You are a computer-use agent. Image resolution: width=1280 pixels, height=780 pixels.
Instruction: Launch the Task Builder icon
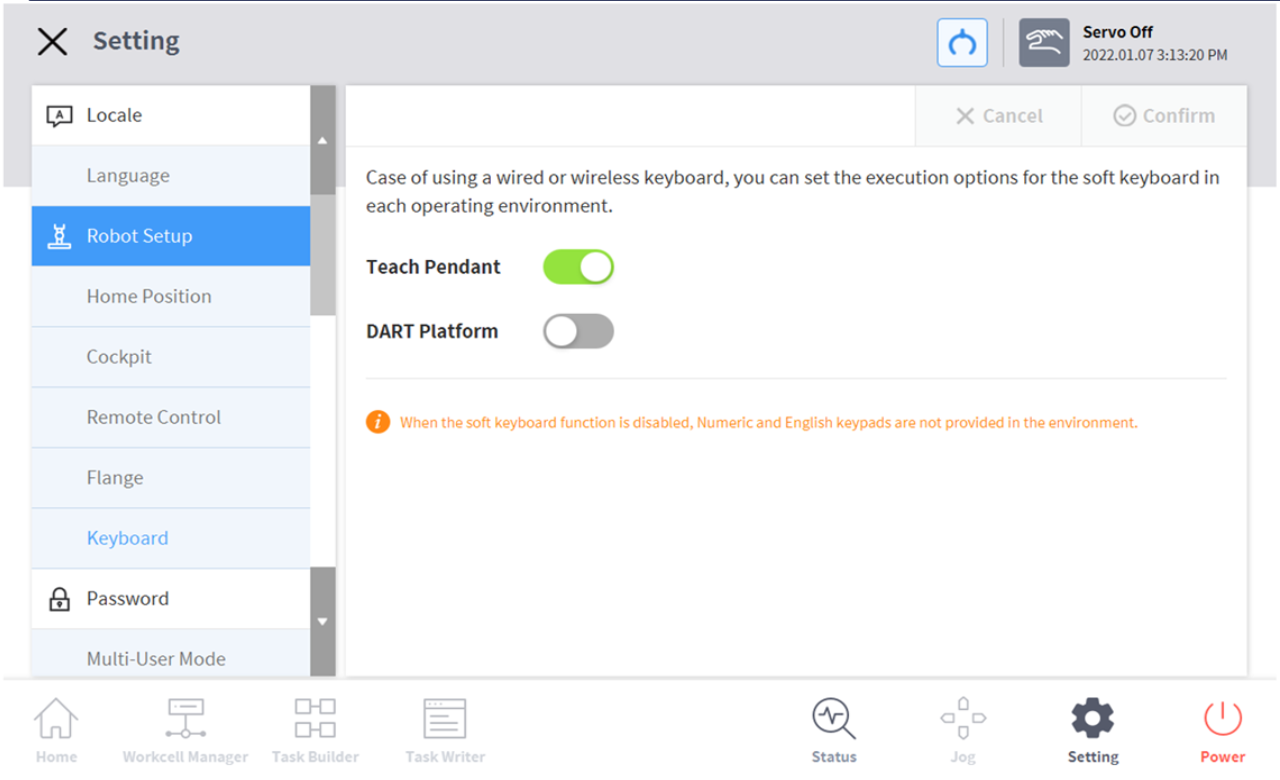coord(315,728)
